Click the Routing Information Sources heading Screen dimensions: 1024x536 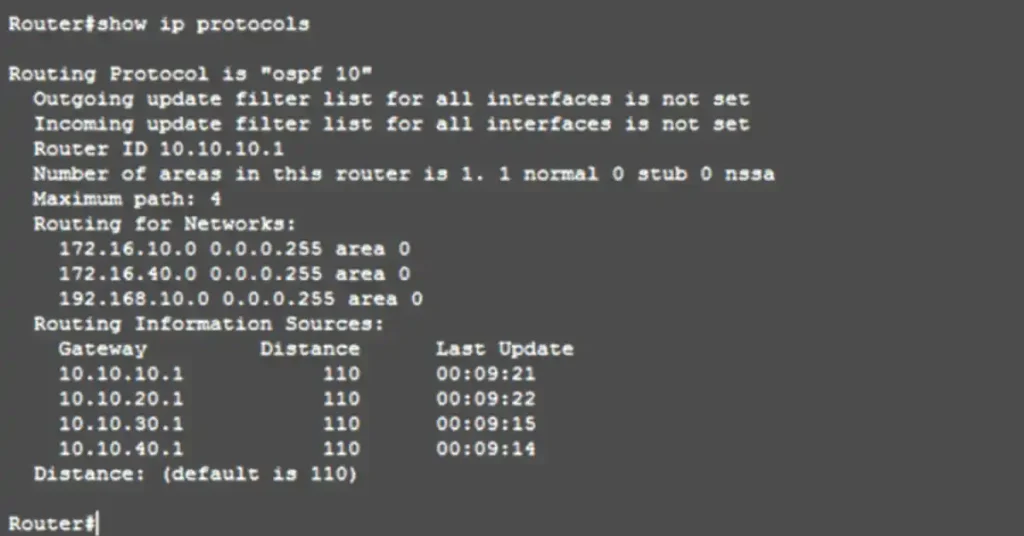point(208,324)
